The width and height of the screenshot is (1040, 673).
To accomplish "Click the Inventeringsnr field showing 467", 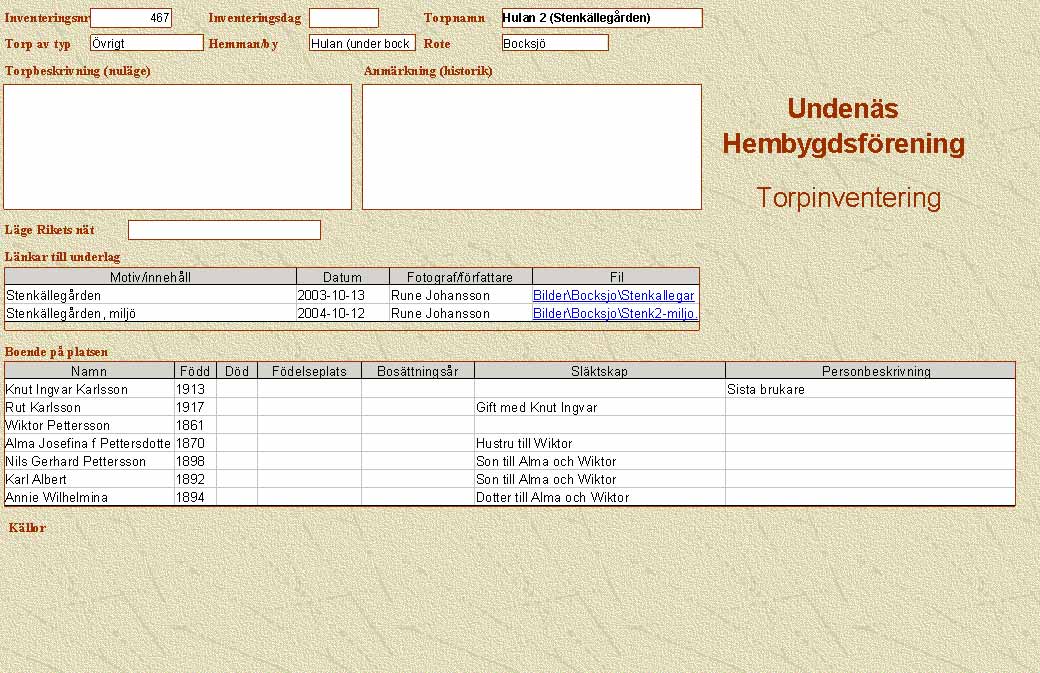I will (131, 18).
